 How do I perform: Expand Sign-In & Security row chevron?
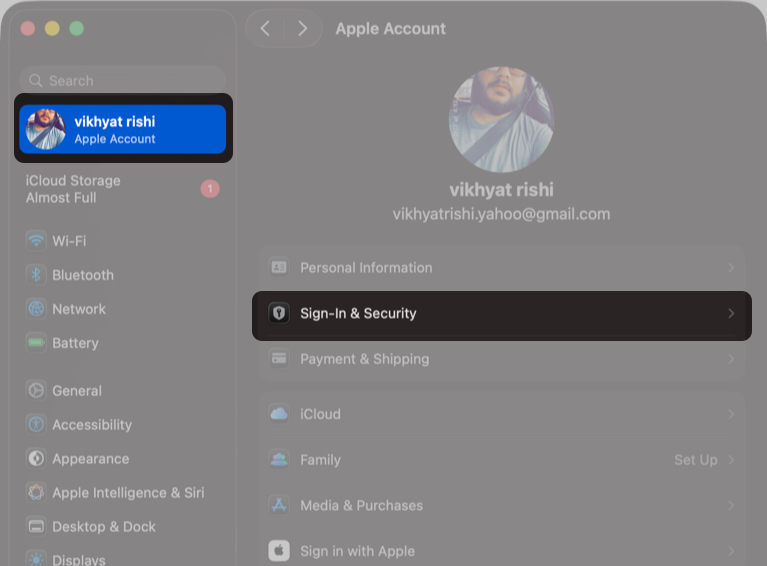coord(731,313)
